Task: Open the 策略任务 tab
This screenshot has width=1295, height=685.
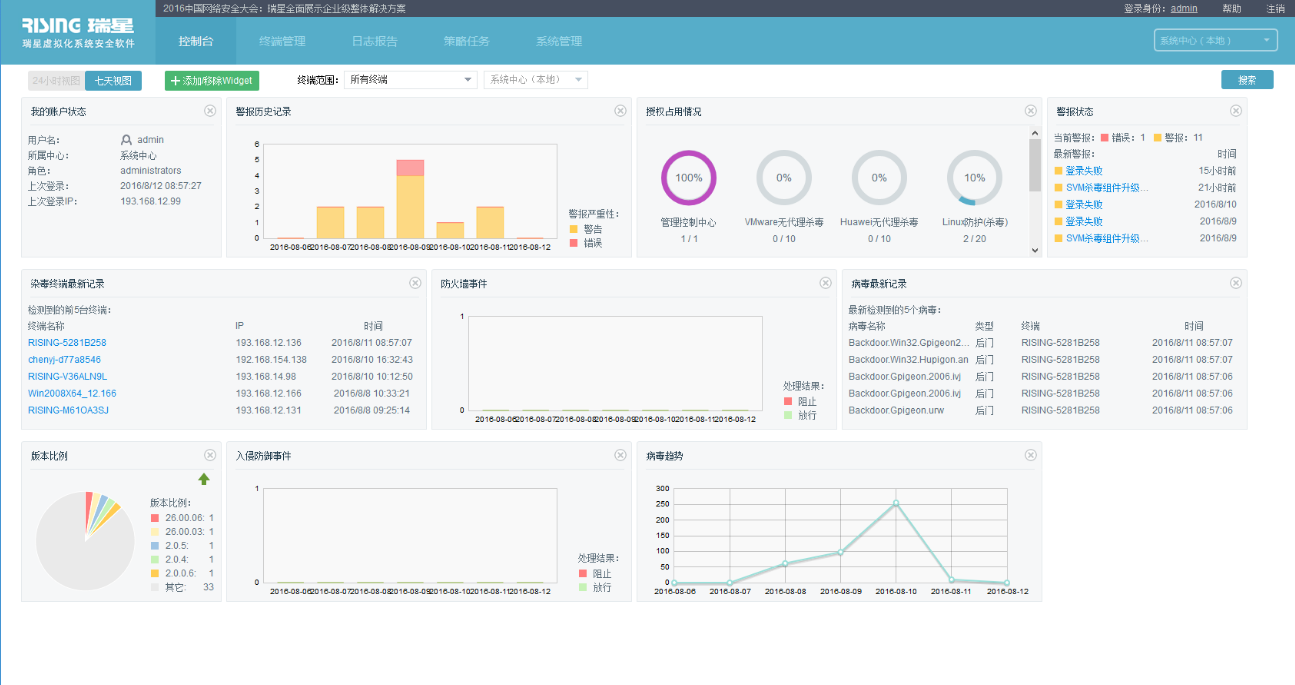Action: (x=467, y=41)
